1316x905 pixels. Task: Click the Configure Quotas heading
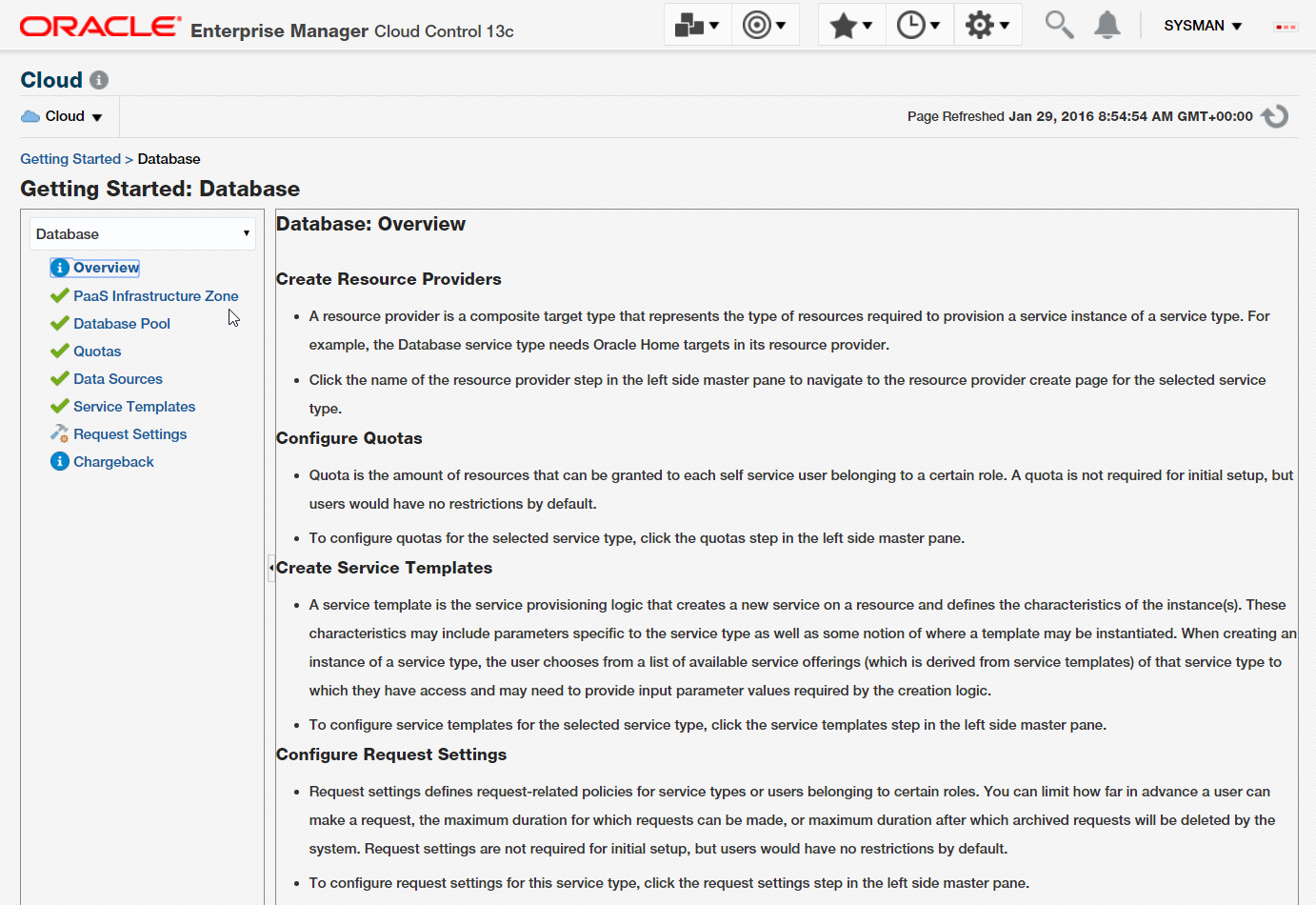point(349,438)
